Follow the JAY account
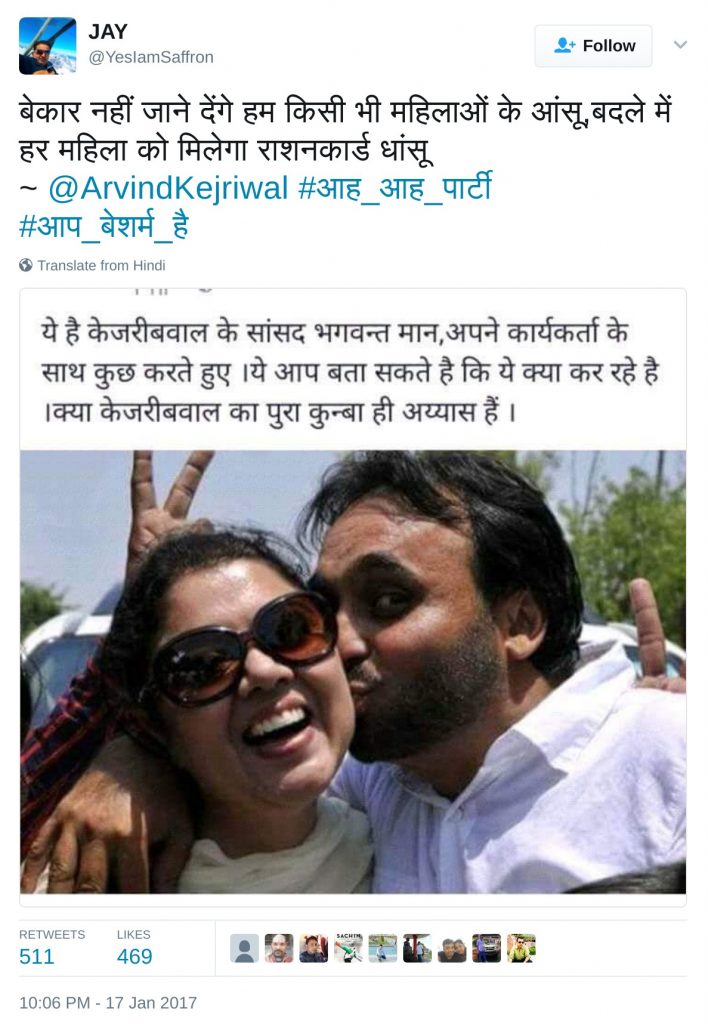Screen dimensions: 708x1024 (593, 46)
